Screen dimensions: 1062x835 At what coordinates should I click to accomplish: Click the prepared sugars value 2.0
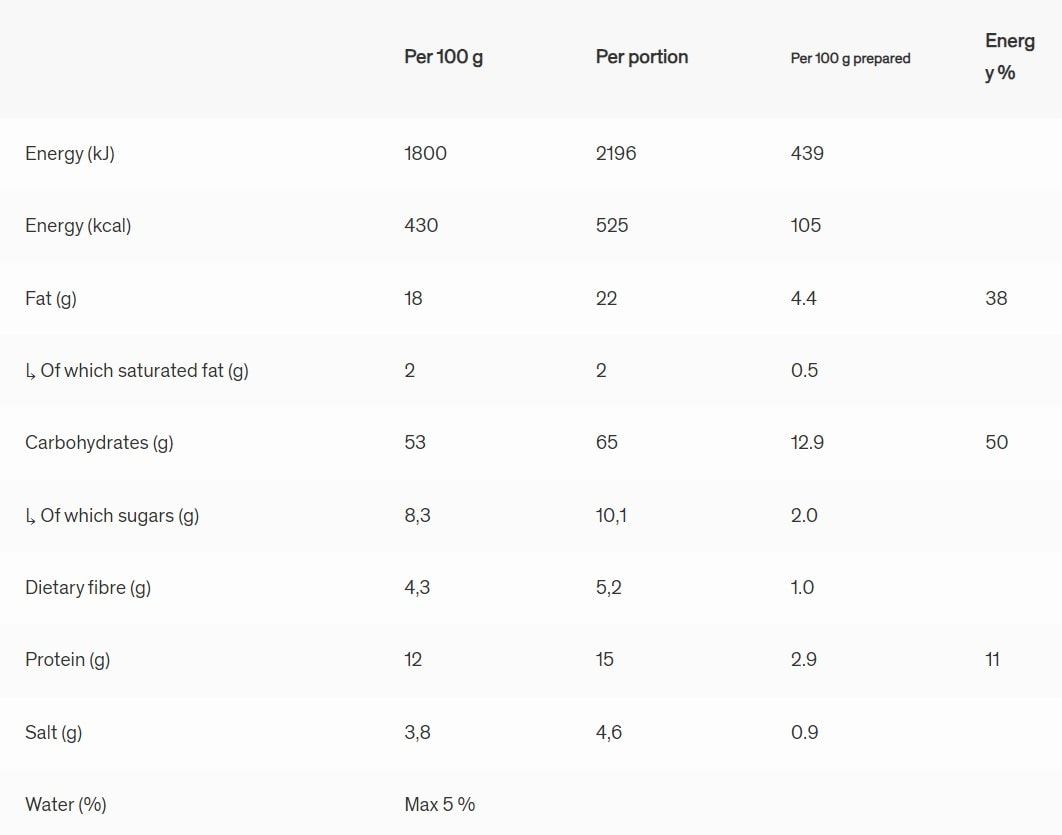point(804,516)
